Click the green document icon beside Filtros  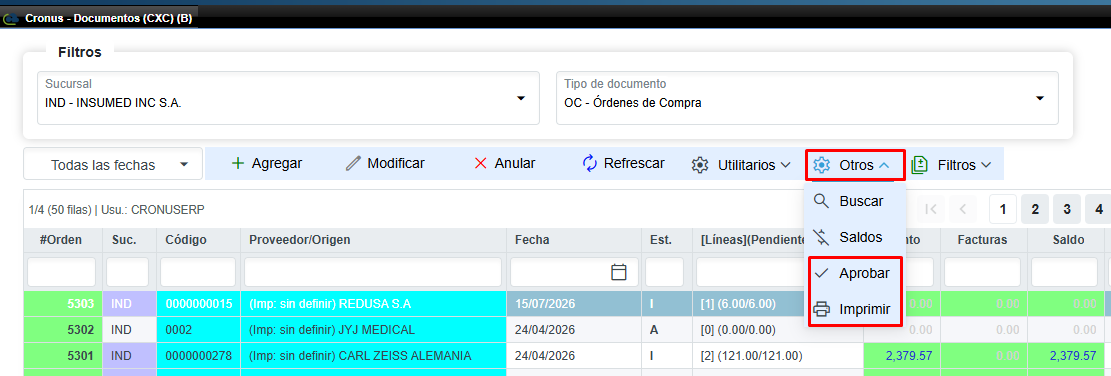919,165
